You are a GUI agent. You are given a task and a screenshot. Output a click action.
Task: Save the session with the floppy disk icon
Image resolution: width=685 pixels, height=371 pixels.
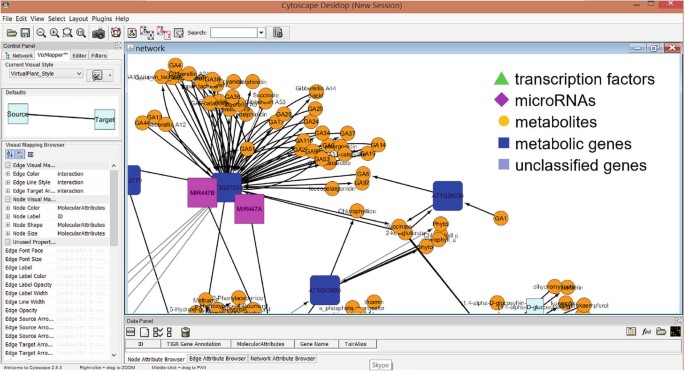tap(25, 33)
